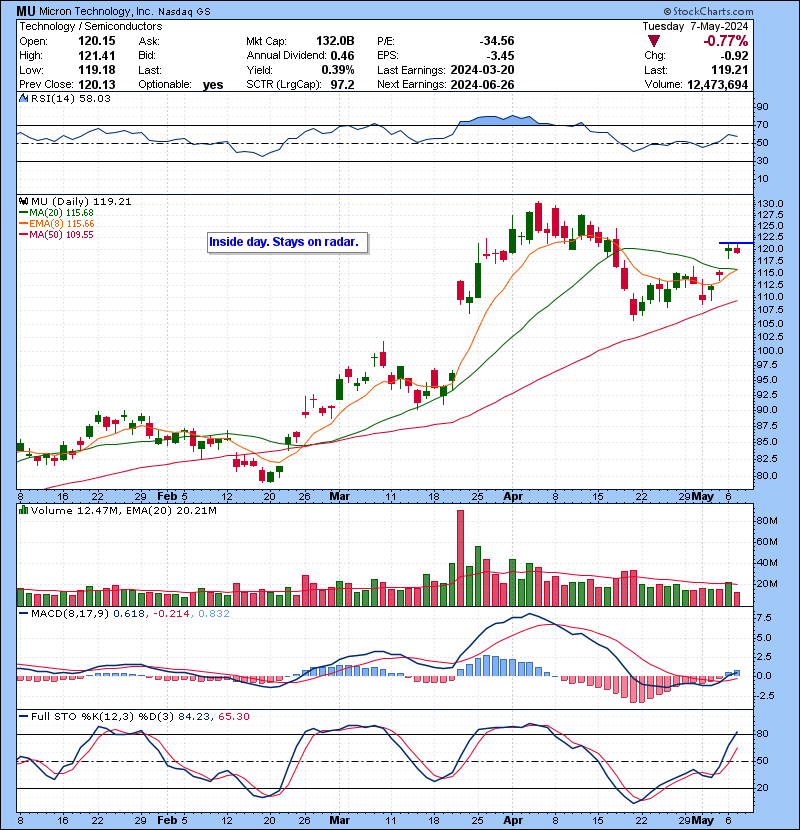
Task: Click the Technology / Semiconductors sector label
Action: (91, 26)
